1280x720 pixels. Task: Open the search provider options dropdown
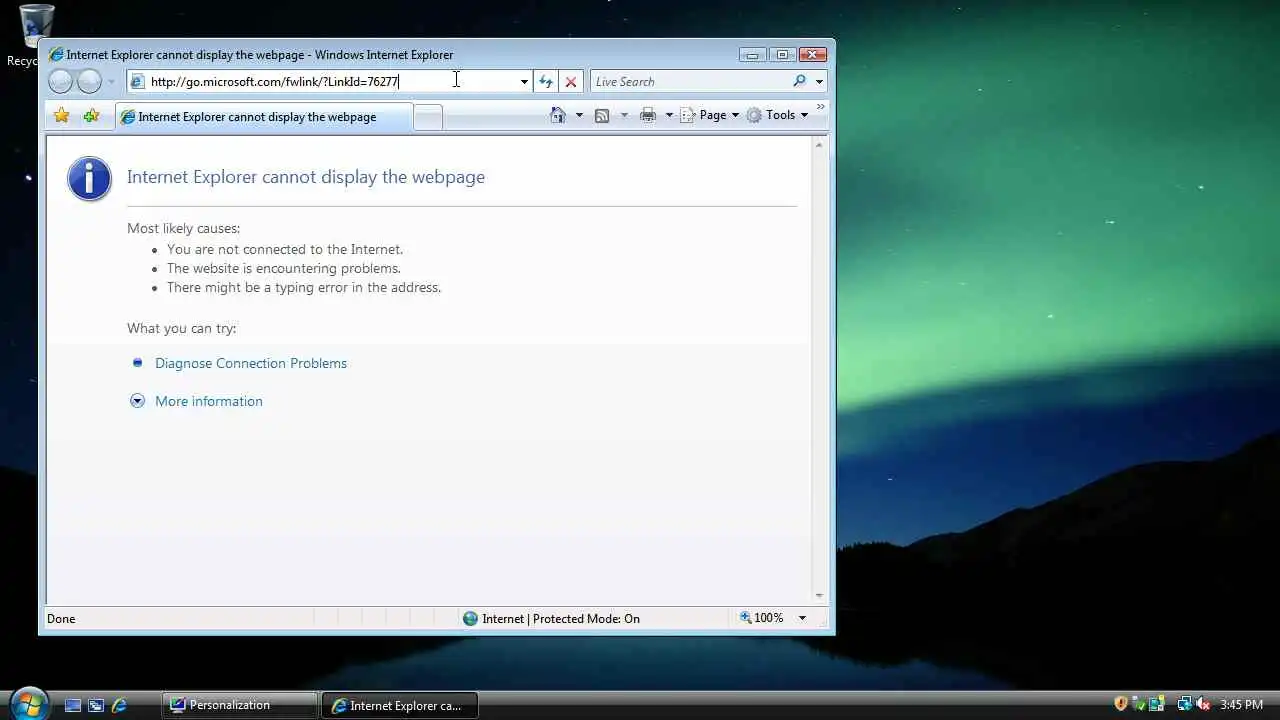[x=819, y=82]
